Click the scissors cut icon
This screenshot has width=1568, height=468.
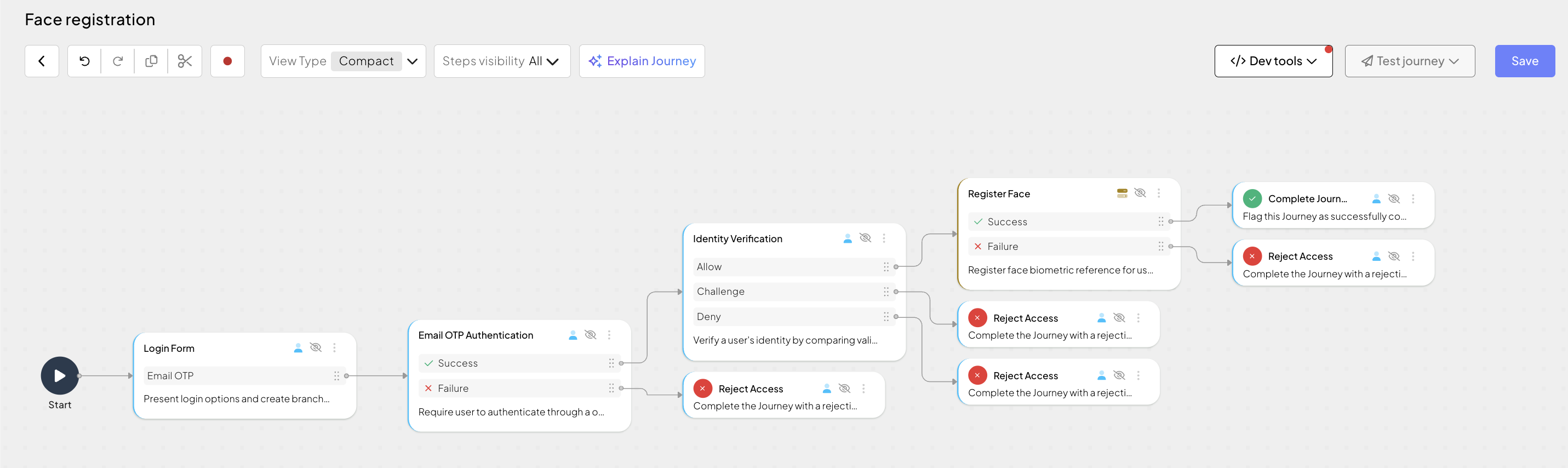coord(185,61)
